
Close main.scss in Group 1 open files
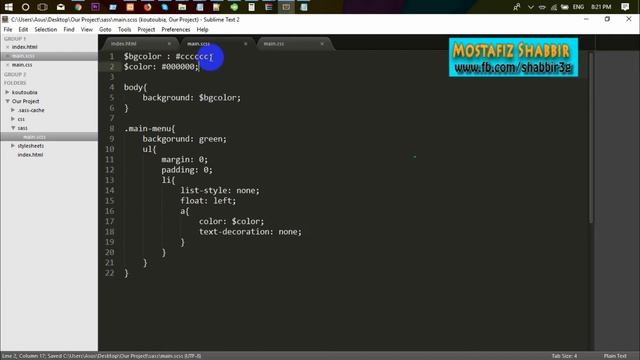(x=7, y=56)
